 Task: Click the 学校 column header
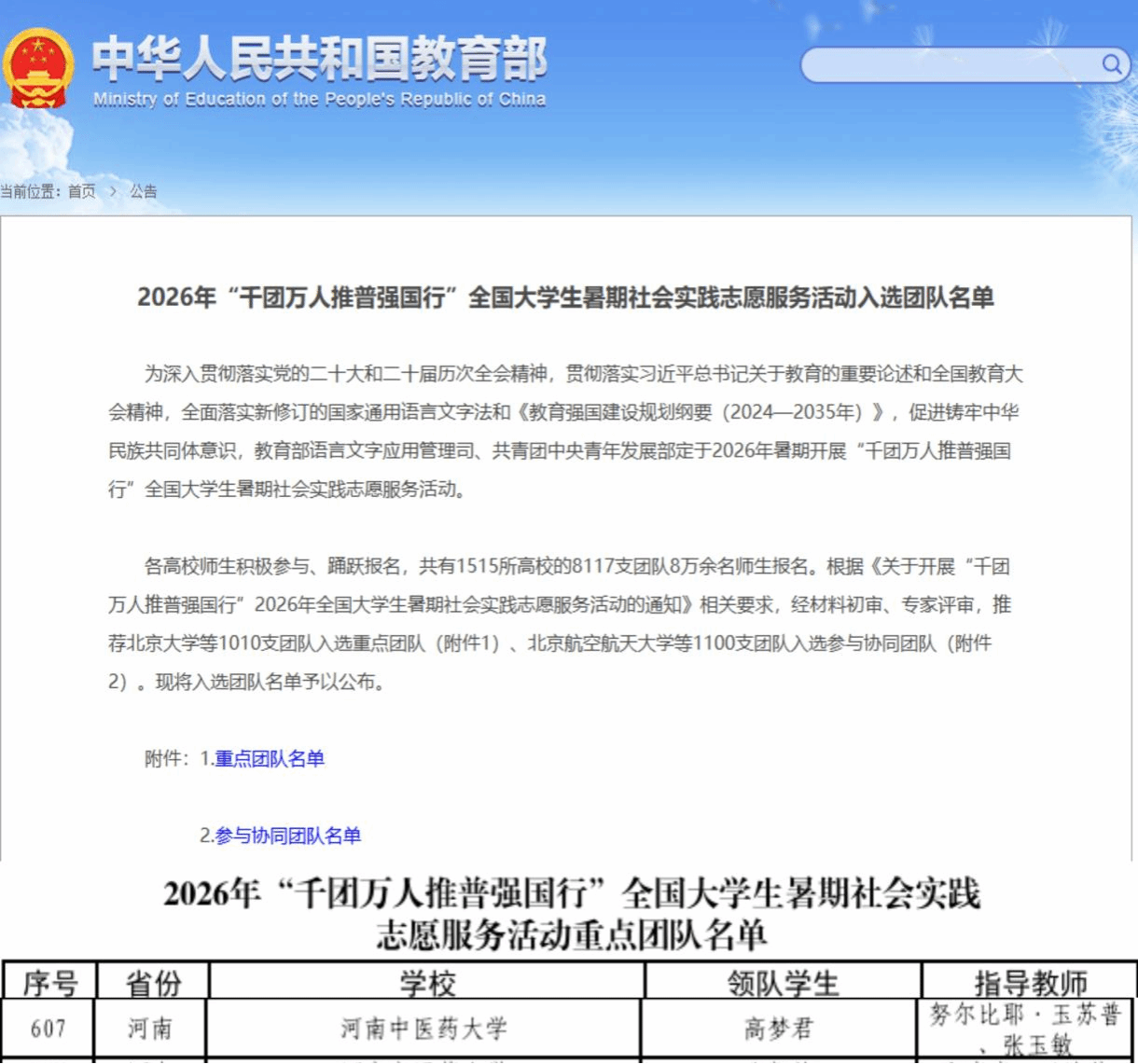[426, 982]
